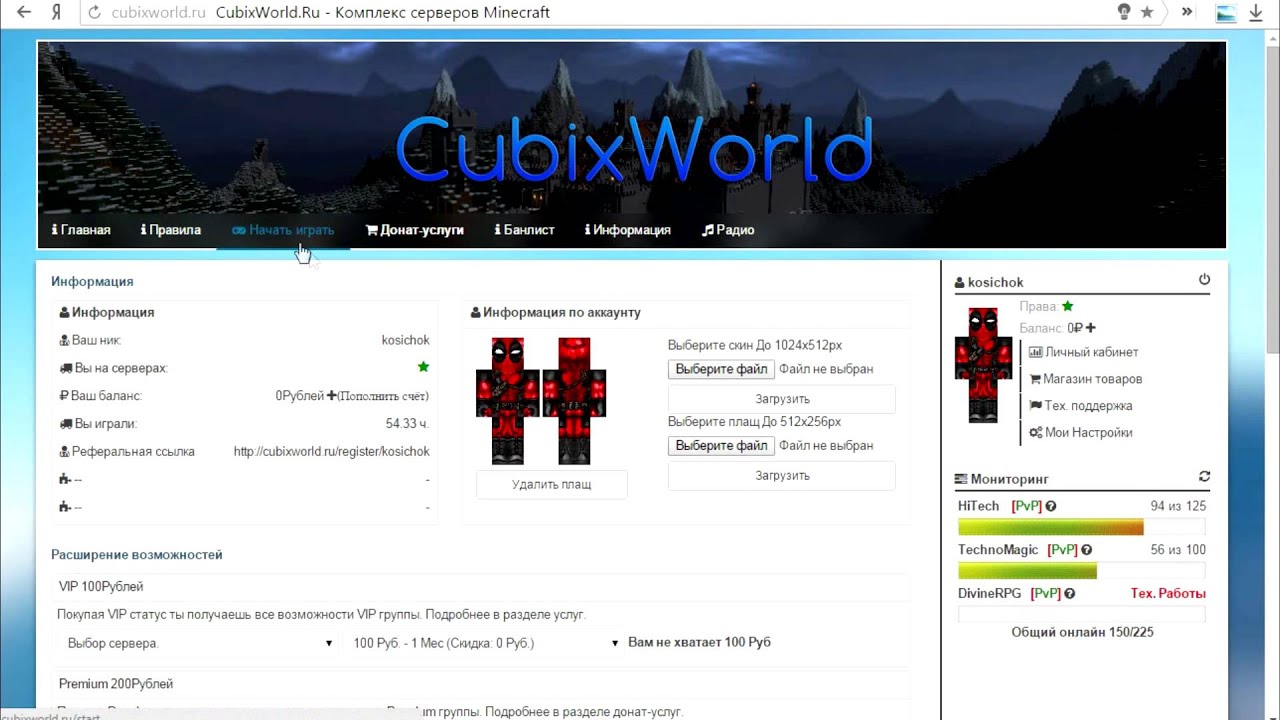Viewport: 1280px width, 720px height.
Task: Open Начать играть in the navigation bar
Action: point(283,230)
